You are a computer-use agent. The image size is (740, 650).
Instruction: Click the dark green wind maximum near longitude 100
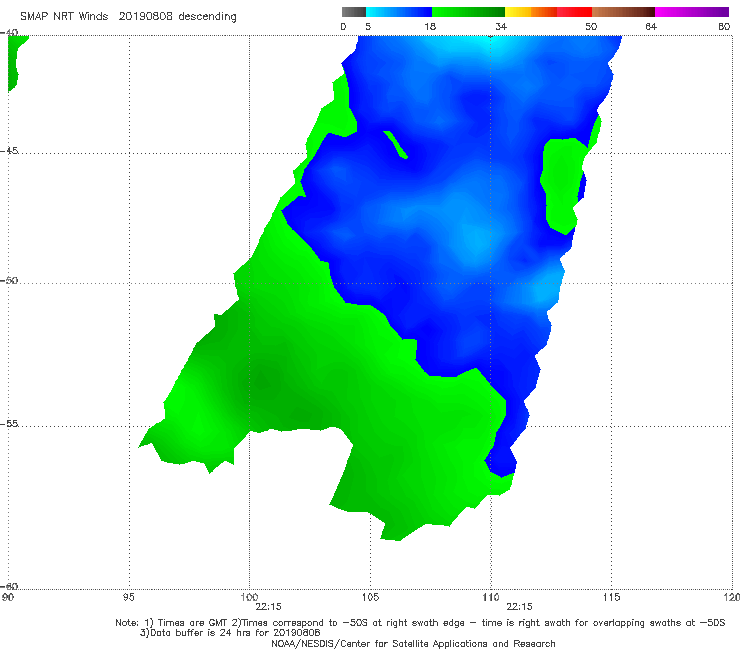tap(262, 380)
